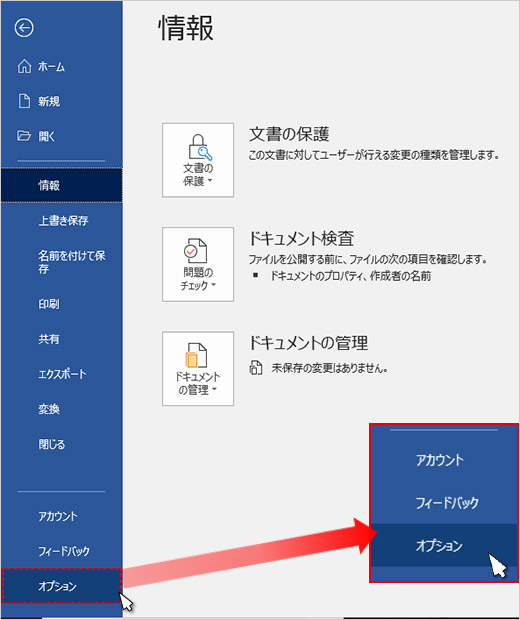Click the 文書の保護 heading text
Viewport: 520px width, 620px height.
pos(289,134)
